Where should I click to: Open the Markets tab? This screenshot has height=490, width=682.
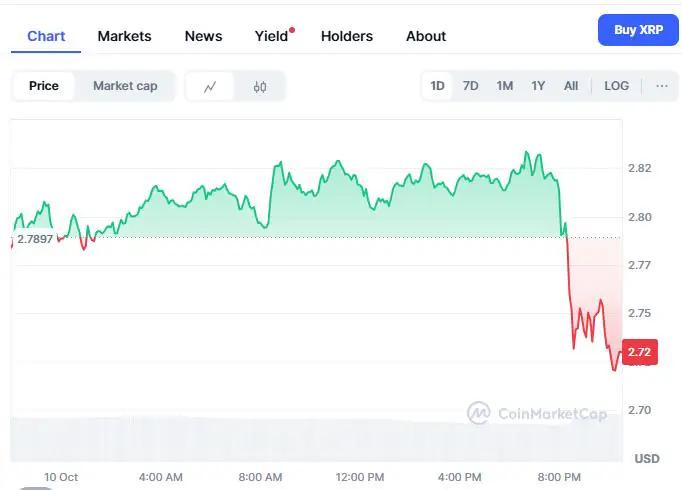(x=124, y=36)
